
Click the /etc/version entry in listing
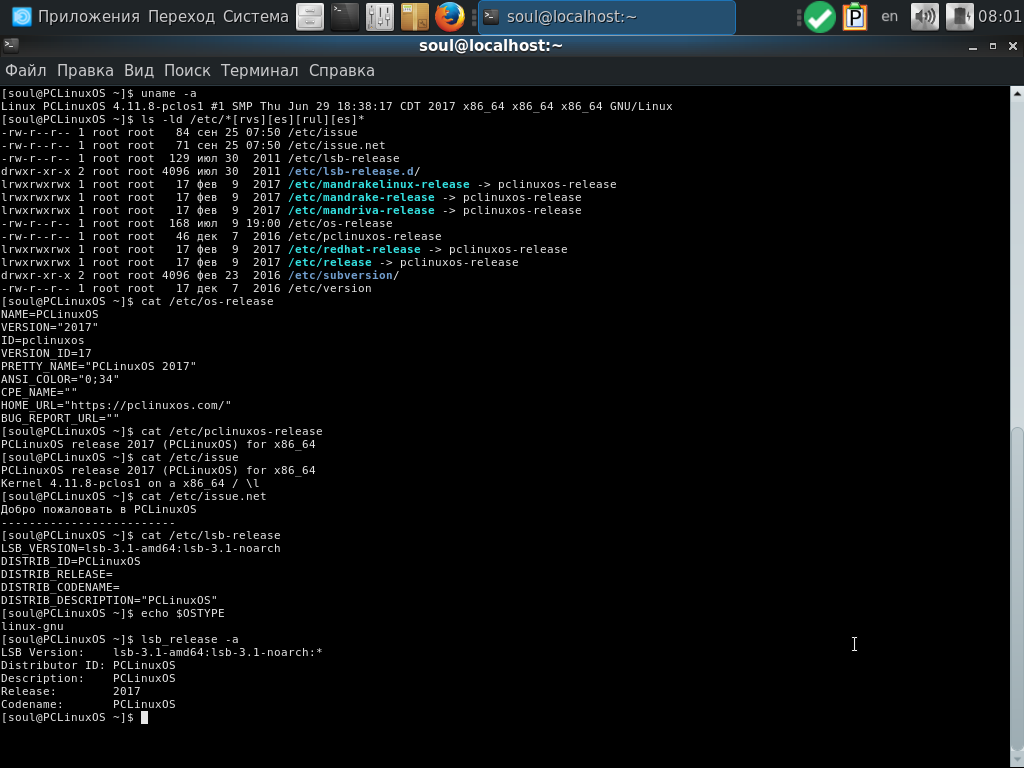[x=330, y=289]
